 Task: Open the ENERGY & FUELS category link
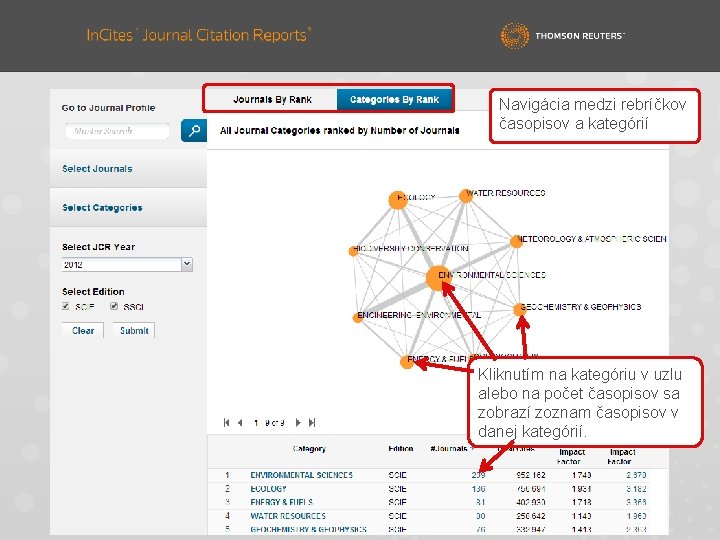click(281, 502)
